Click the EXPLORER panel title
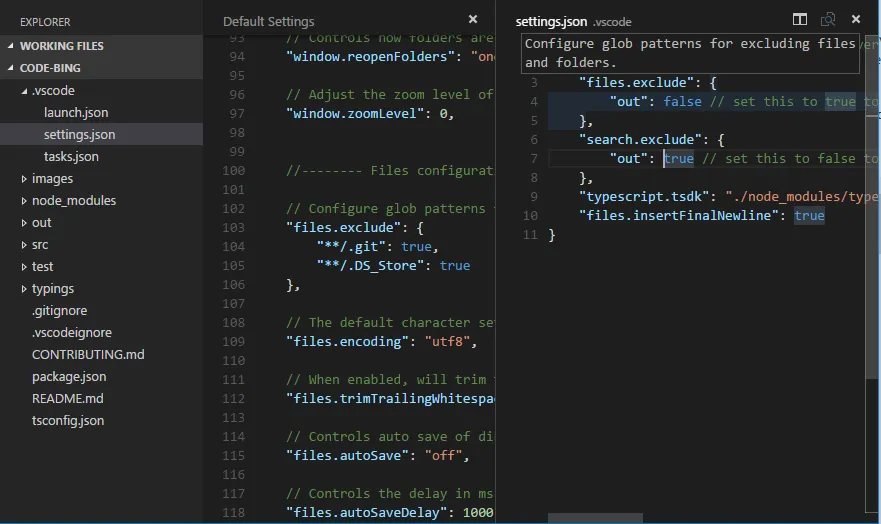 [x=45, y=22]
